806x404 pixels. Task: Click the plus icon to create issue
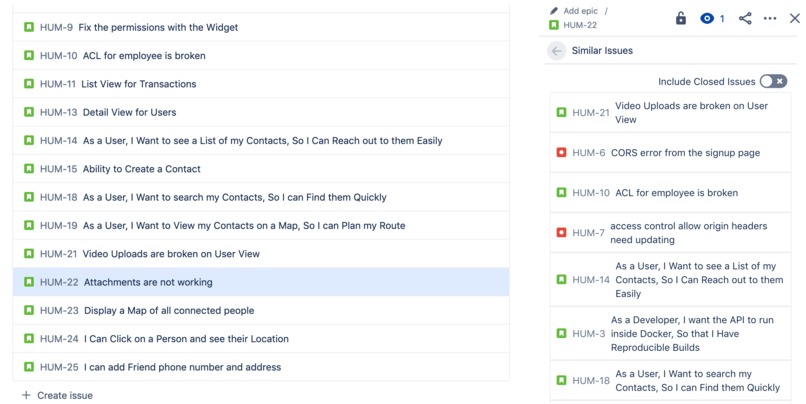click(x=26, y=395)
